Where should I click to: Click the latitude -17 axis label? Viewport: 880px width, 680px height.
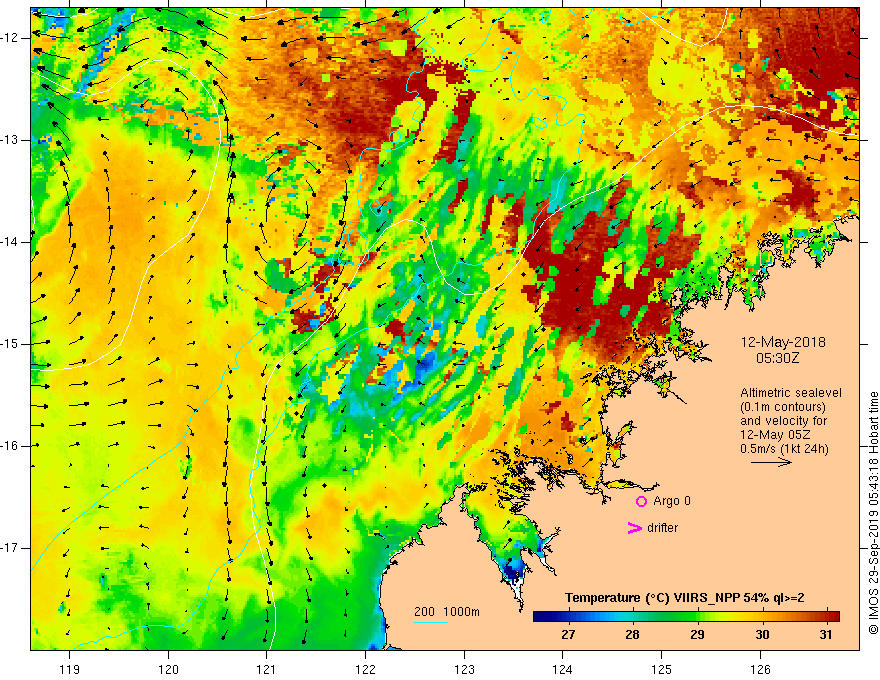[x=10, y=548]
